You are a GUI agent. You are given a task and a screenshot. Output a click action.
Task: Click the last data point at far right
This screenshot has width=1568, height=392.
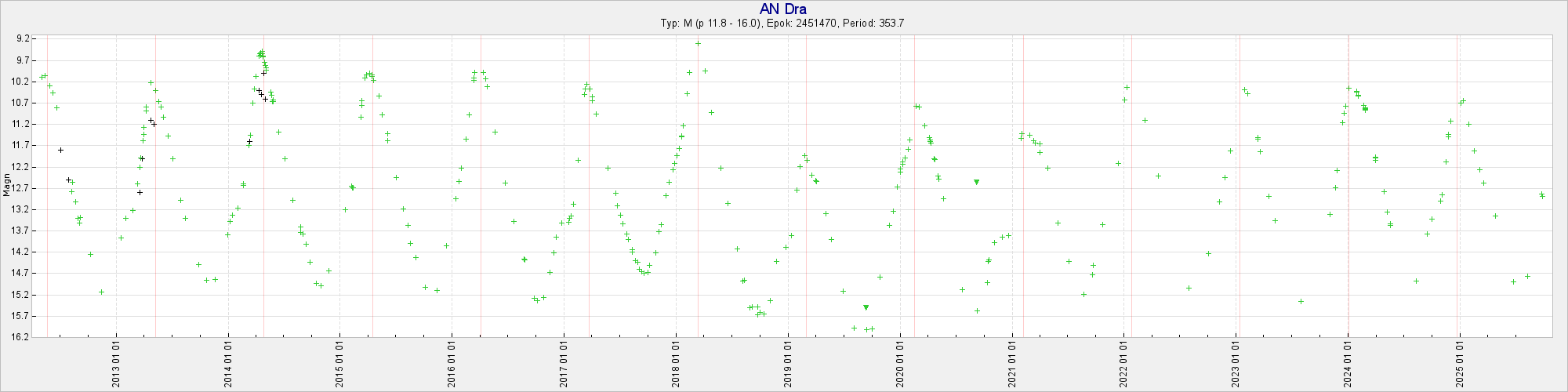tap(1542, 195)
